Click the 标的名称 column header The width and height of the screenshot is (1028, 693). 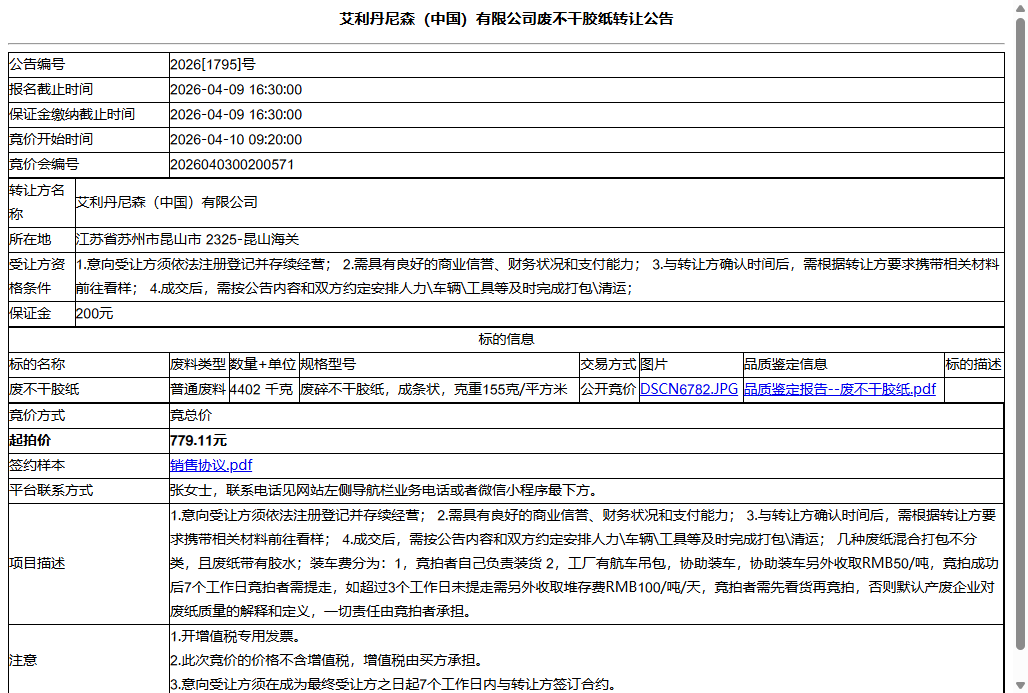(x=89, y=365)
